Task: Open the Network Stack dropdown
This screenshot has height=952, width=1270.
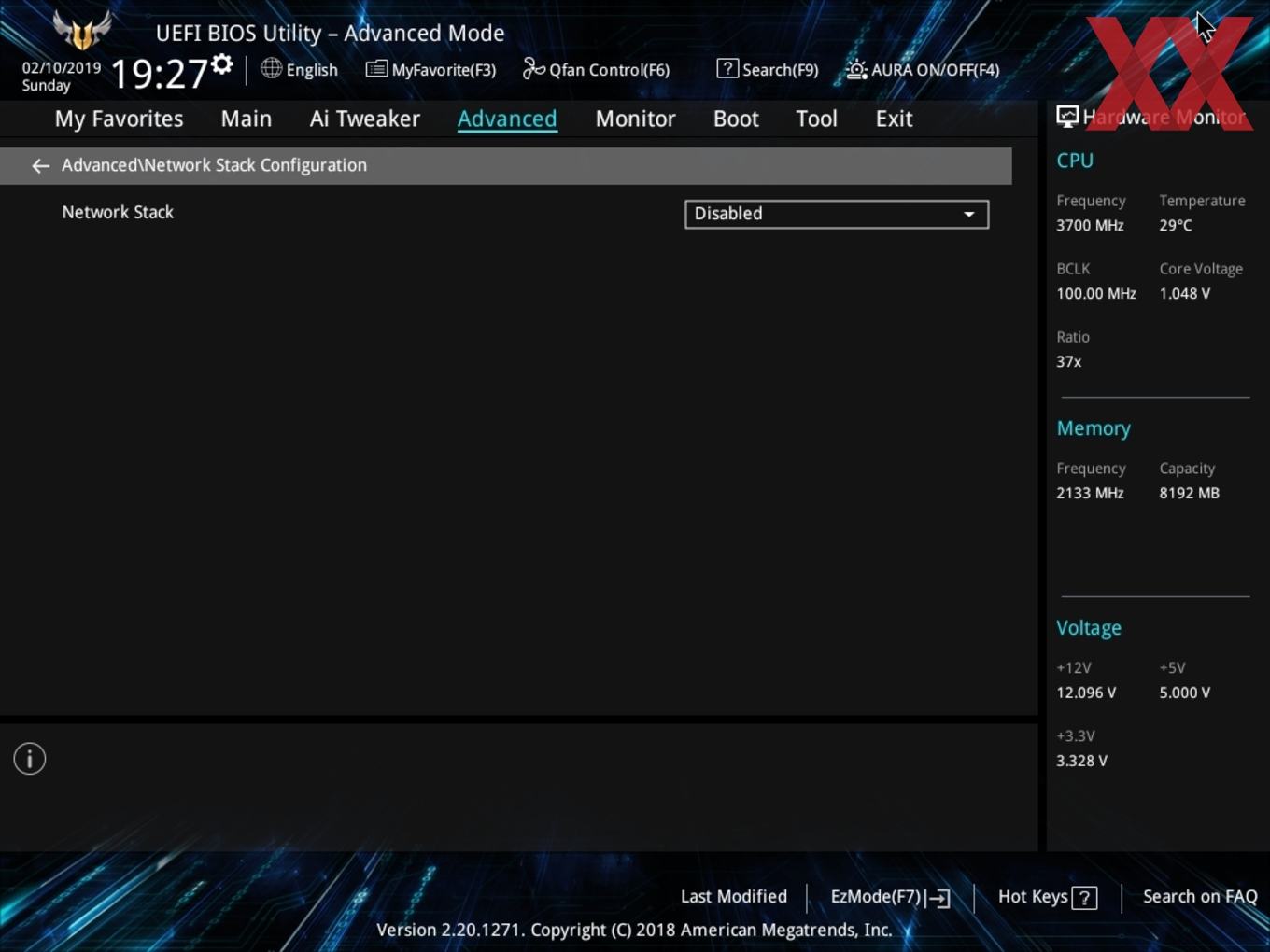Action: (x=837, y=214)
